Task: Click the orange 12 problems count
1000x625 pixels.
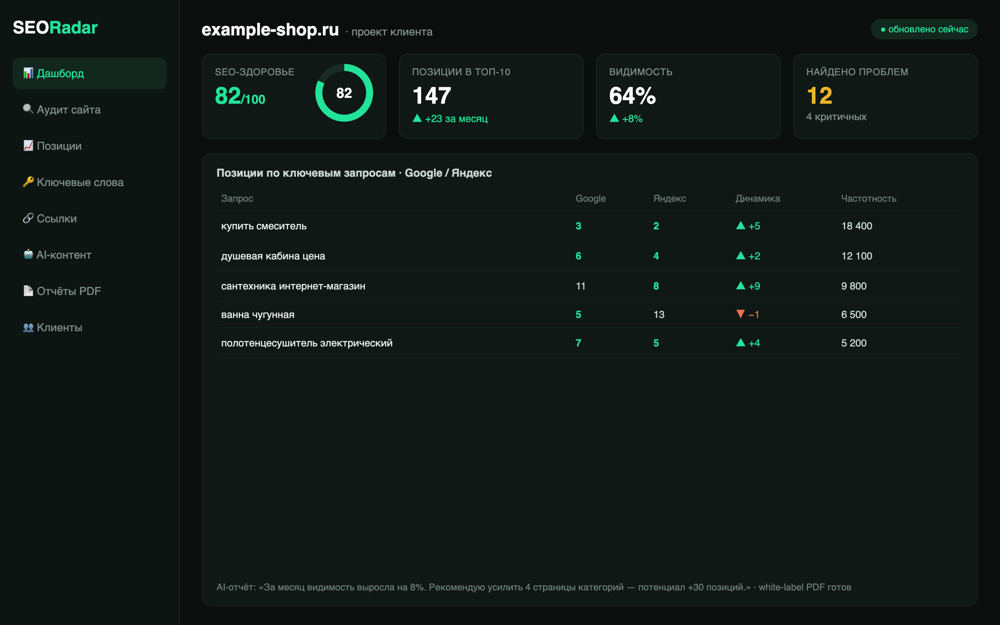Action: 820,96
